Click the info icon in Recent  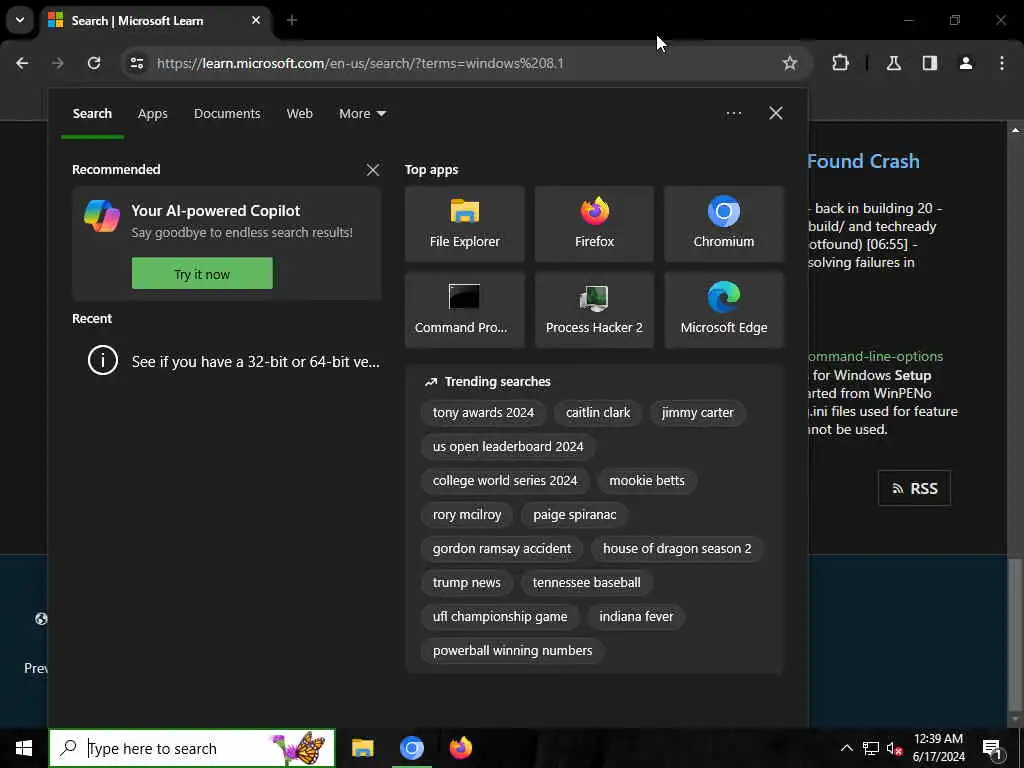click(103, 360)
